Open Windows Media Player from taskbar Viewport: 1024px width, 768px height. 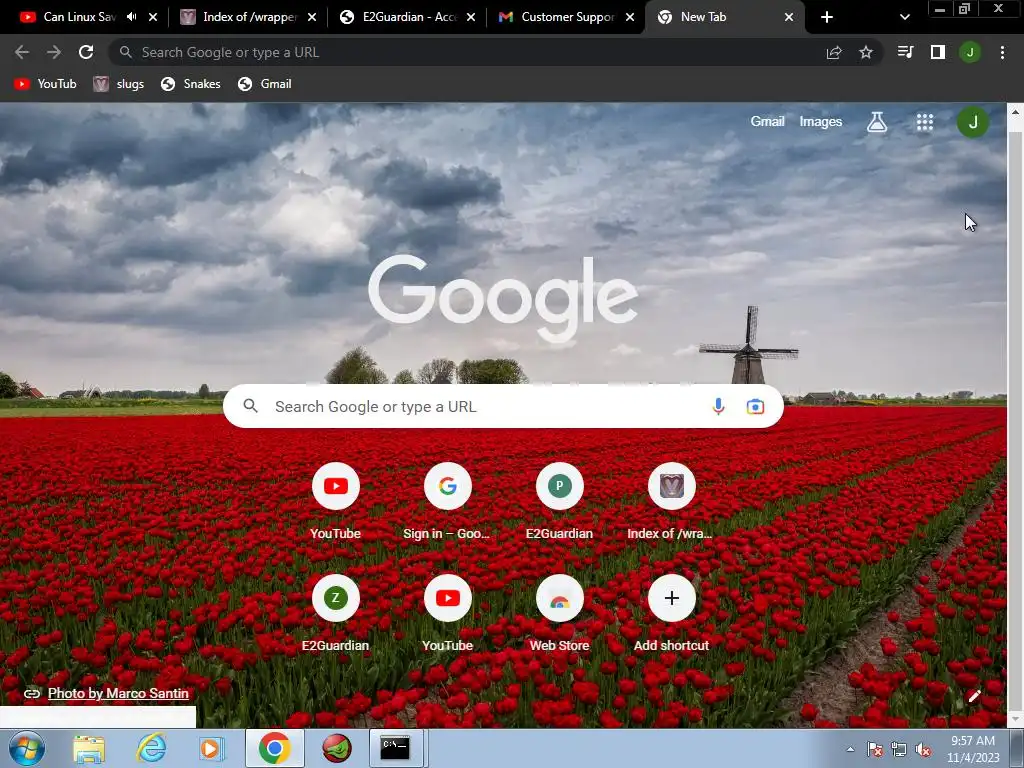pos(211,748)
